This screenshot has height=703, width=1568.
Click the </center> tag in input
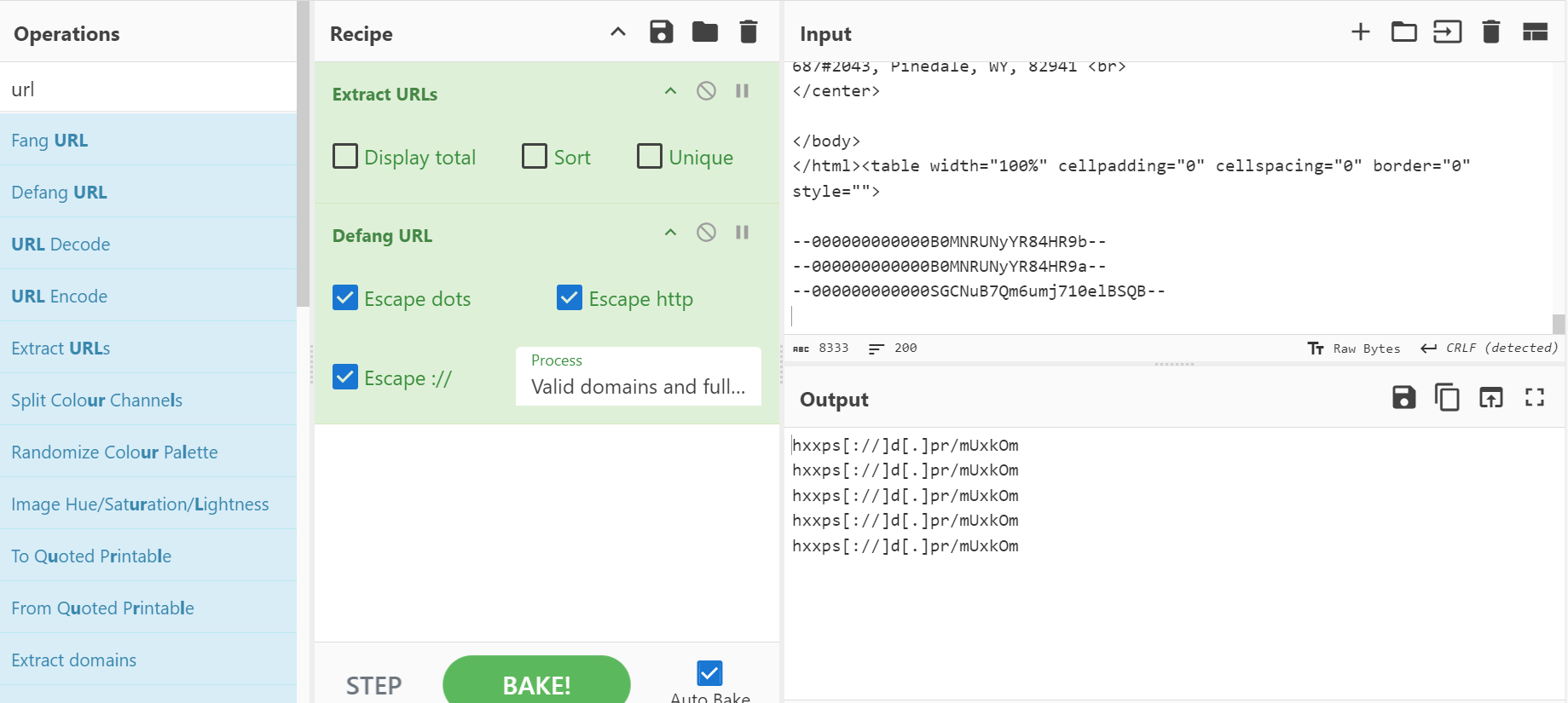point(836,90)
